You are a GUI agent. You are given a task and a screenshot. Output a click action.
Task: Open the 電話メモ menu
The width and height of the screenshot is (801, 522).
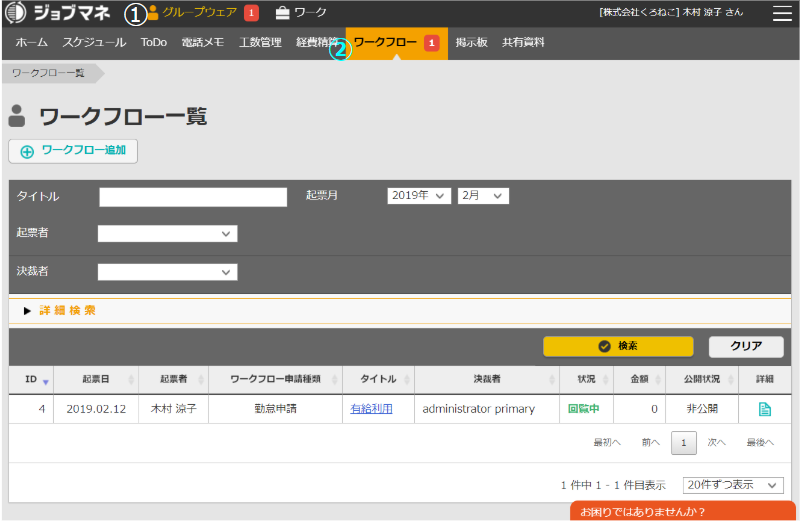(203, 43)
